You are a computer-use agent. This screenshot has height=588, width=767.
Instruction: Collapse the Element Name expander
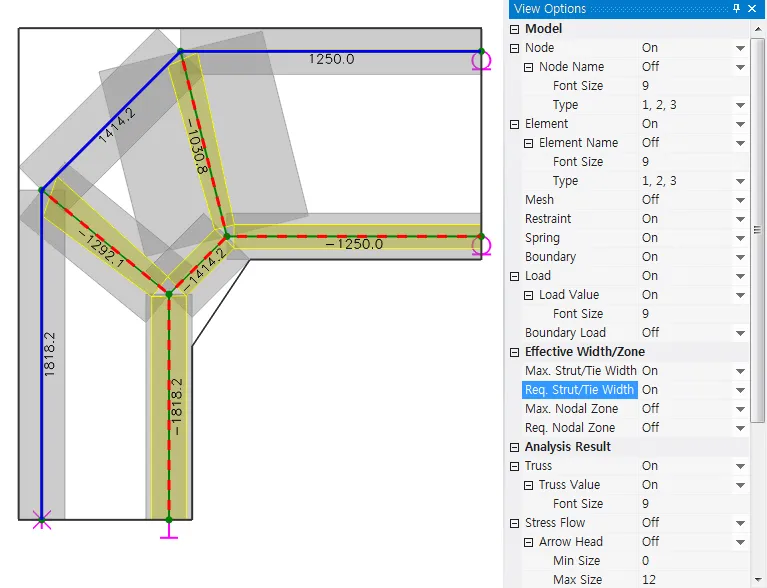point(528,143)
